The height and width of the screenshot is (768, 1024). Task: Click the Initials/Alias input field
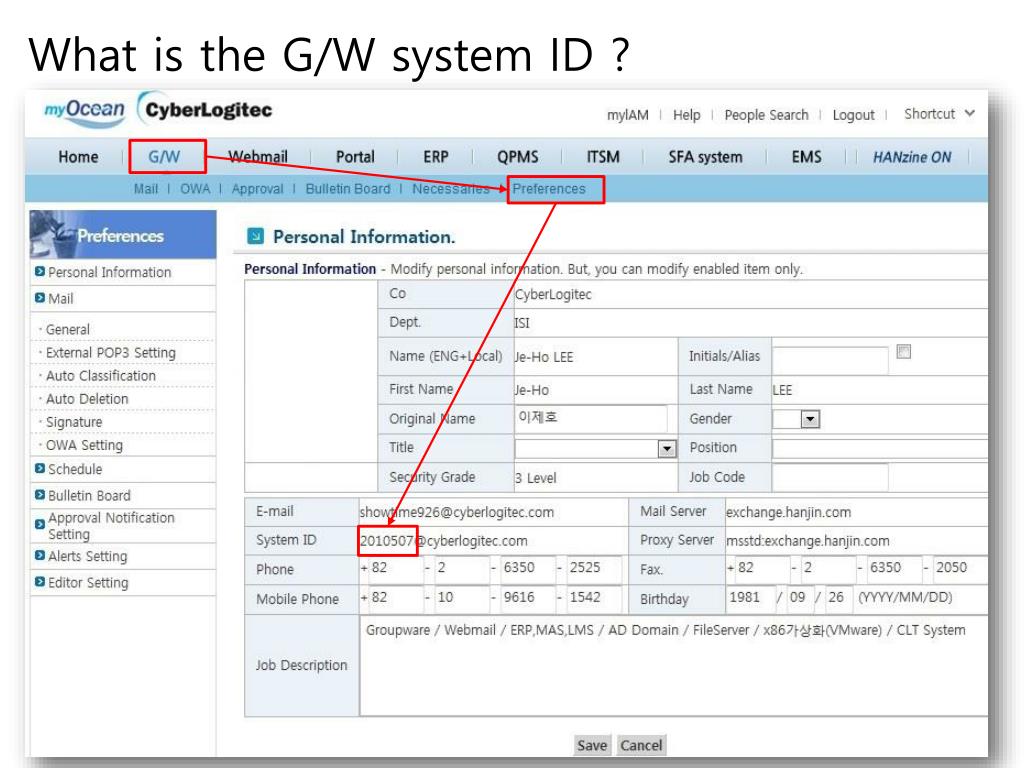pos(830,359)
